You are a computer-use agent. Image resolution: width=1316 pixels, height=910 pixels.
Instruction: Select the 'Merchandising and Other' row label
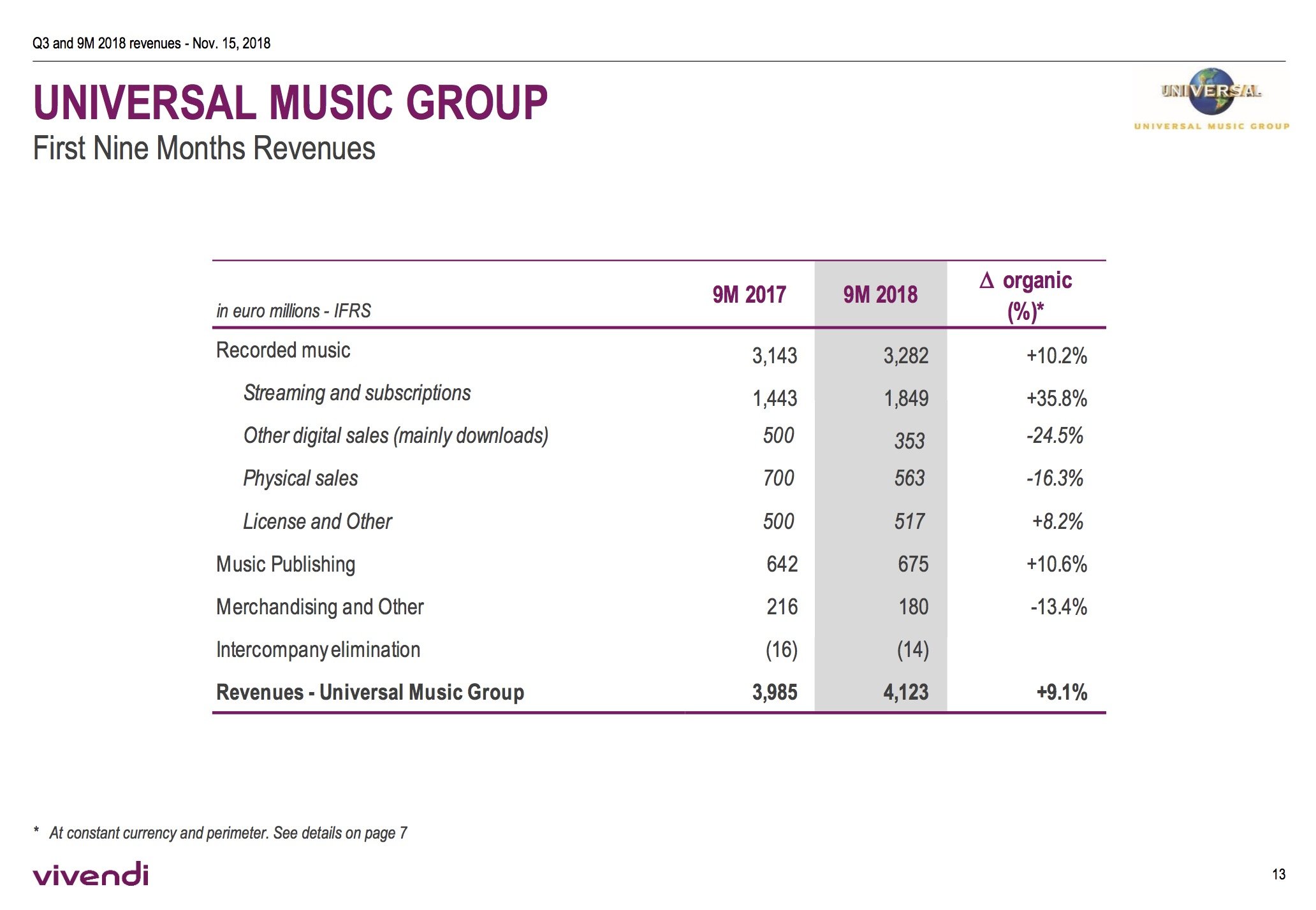tap(320, 607)
